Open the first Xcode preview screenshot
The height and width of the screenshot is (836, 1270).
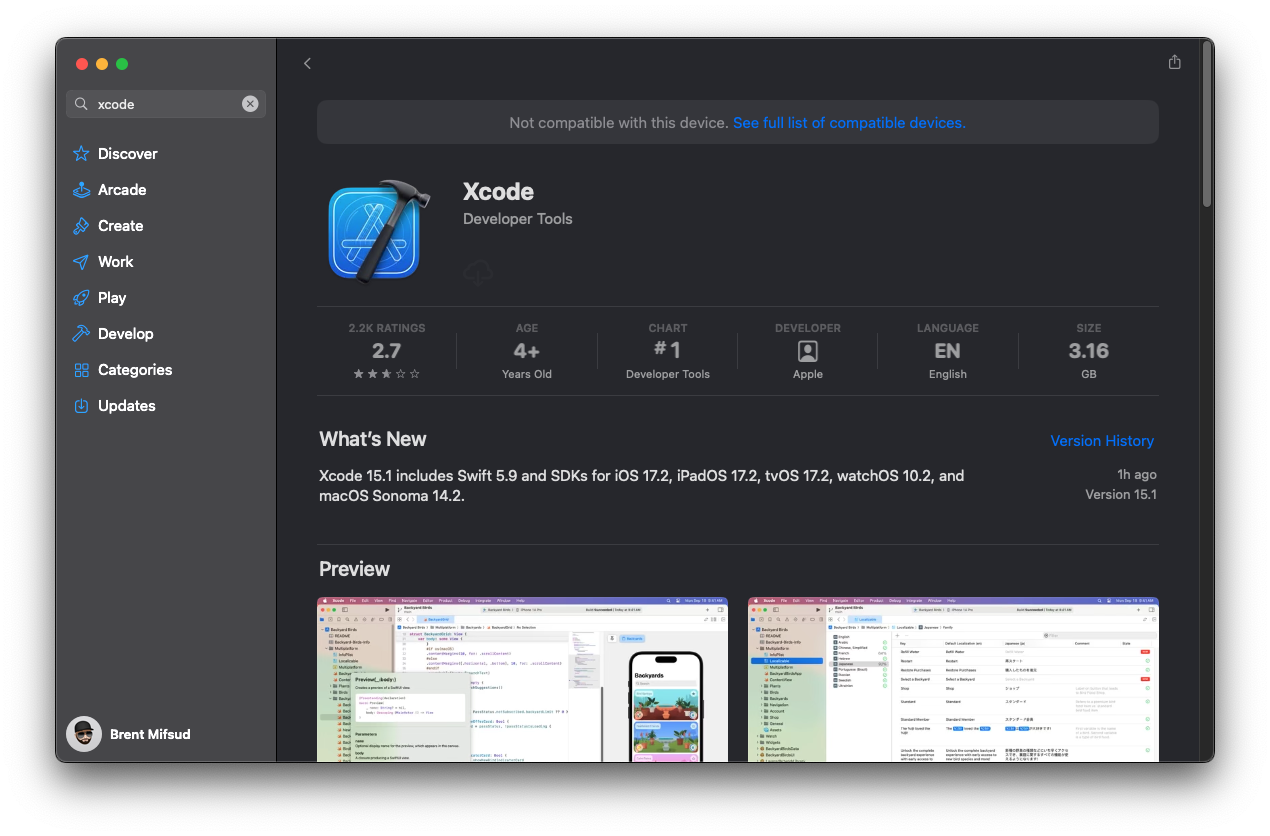pyautogui.click(x=522, y=680)
